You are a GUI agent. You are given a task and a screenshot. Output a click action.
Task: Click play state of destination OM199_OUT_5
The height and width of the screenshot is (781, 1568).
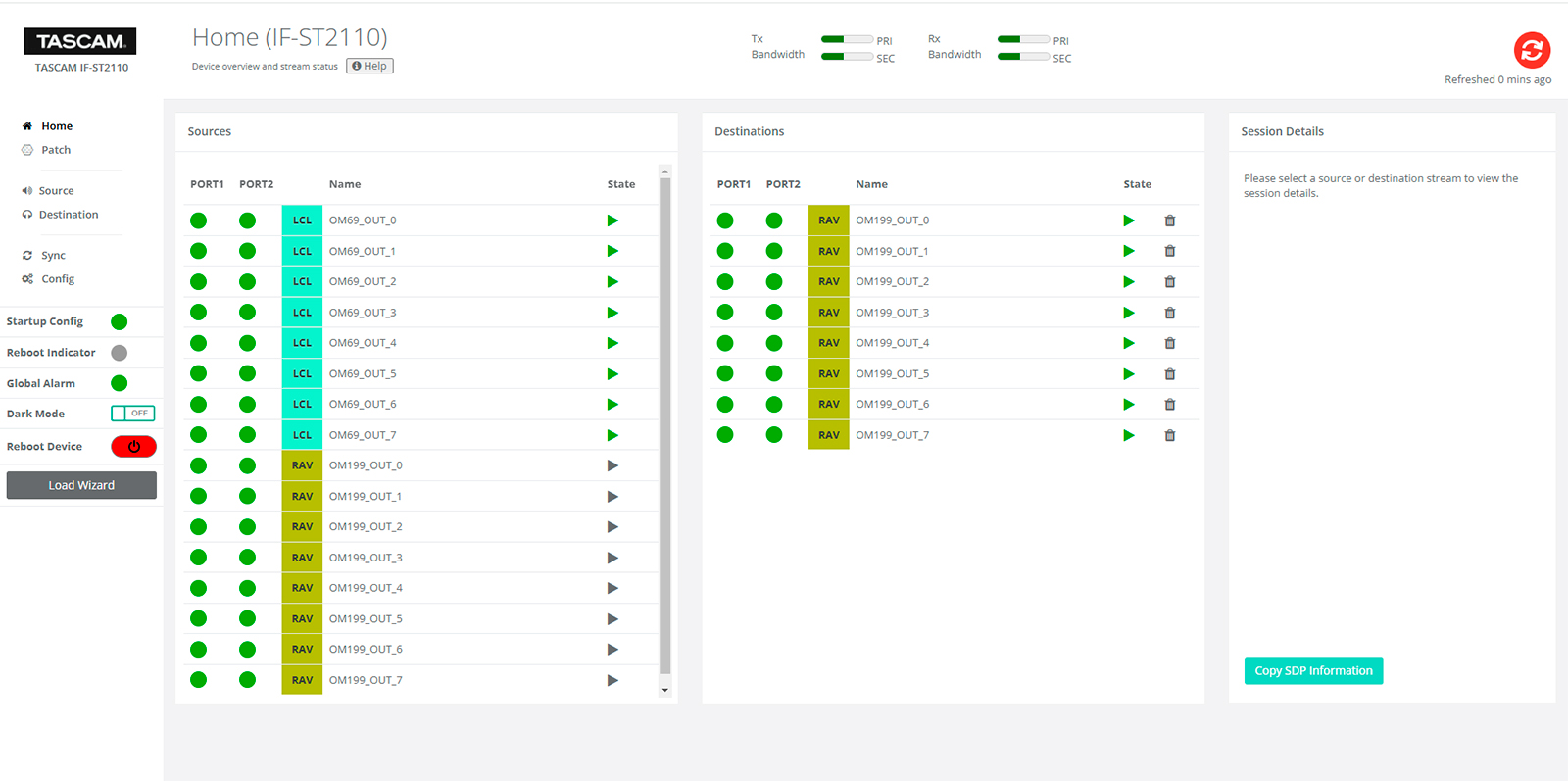1129,373
